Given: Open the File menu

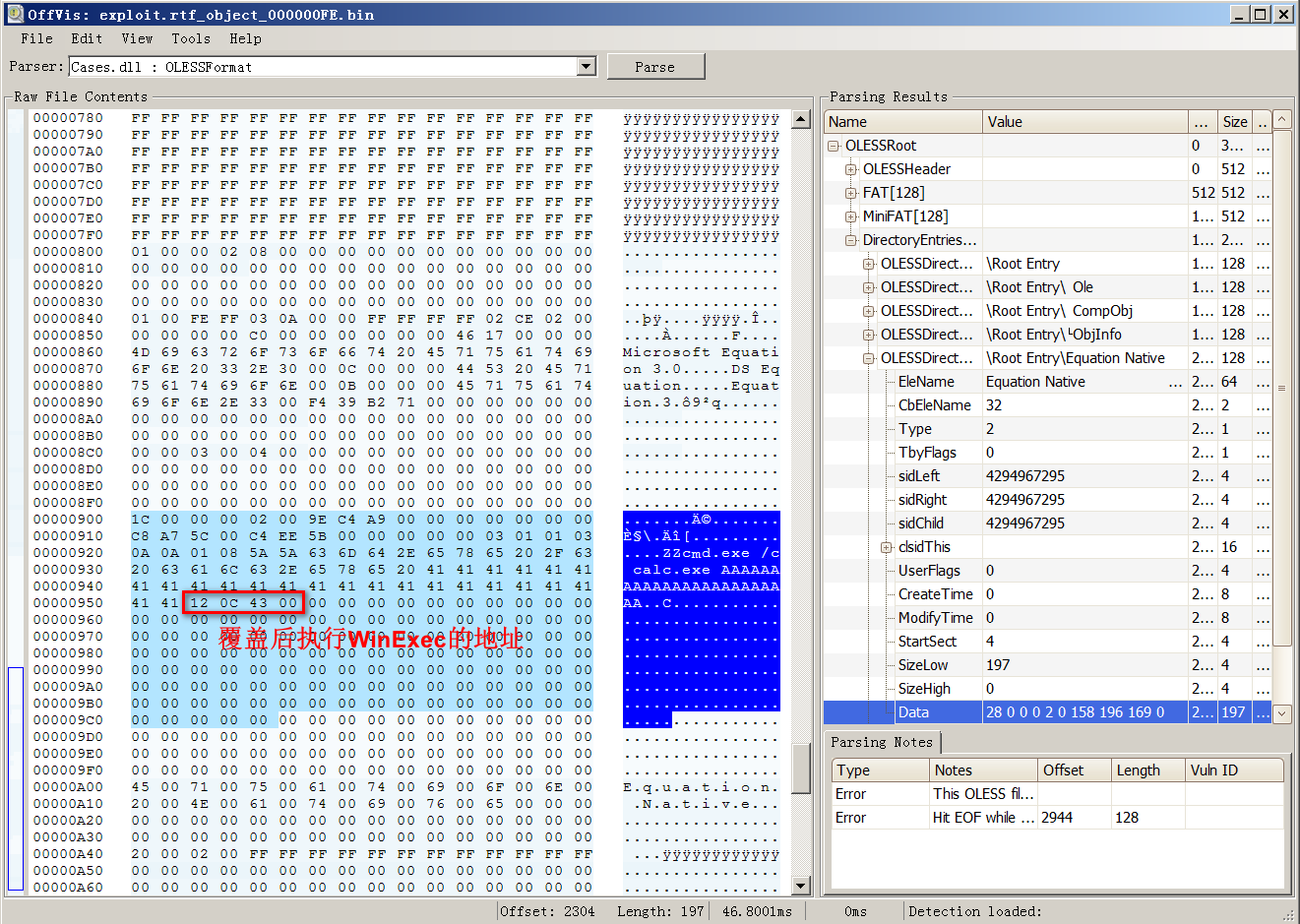Looking at the screenshot, I should [x=36, y=38].
